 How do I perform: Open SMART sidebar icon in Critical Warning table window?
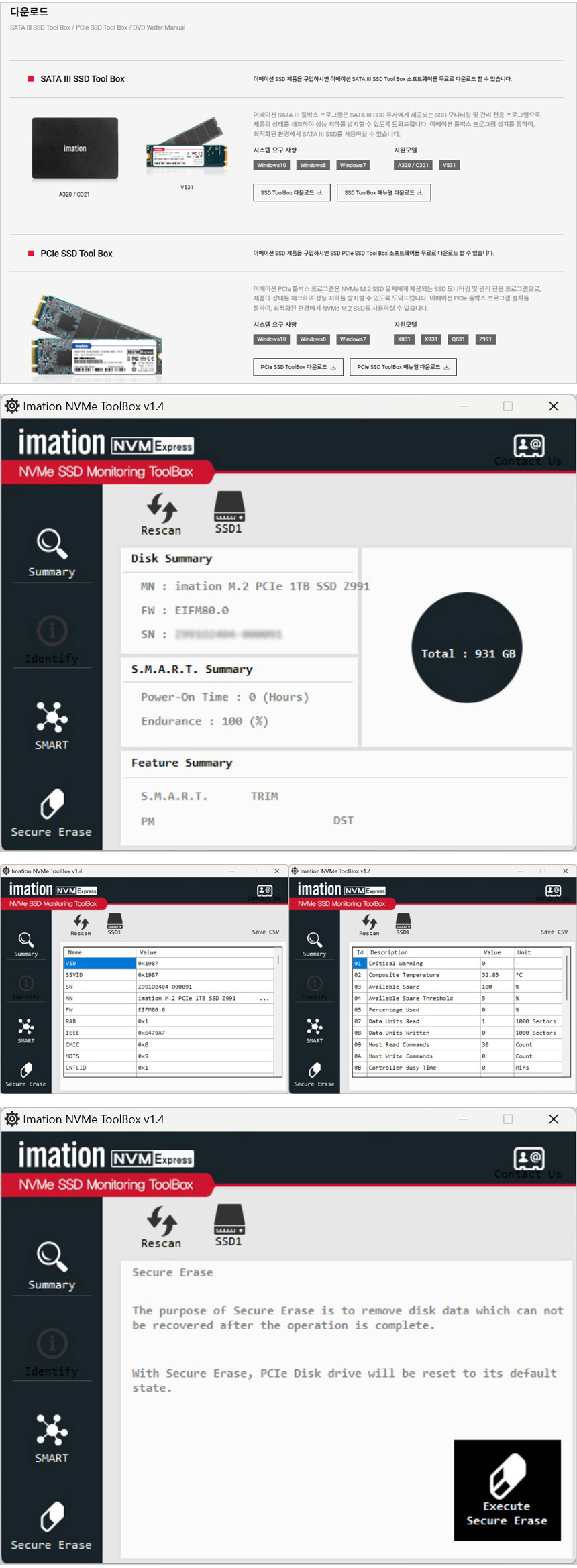point(315,1026)
